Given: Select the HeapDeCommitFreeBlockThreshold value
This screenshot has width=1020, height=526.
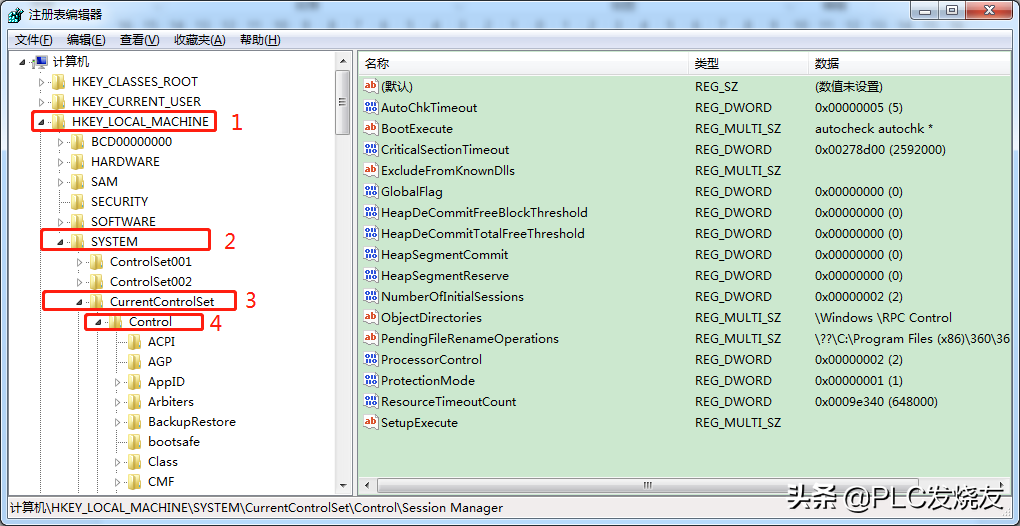Looking at the screenshot, I should pyautogui.click(x=484, y=213).
